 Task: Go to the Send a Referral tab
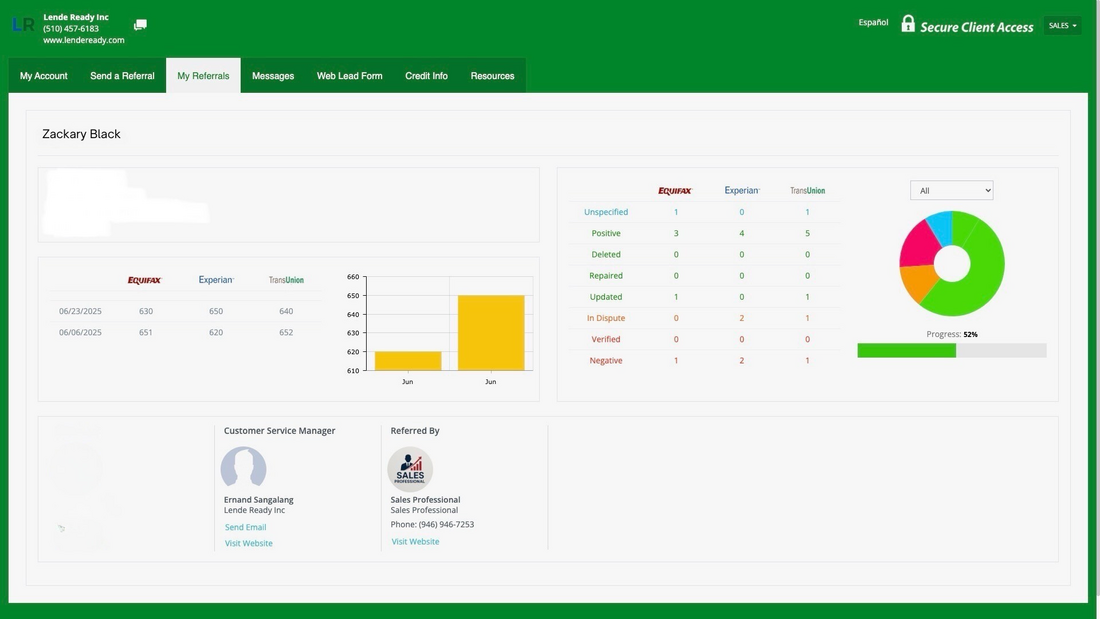122,76
